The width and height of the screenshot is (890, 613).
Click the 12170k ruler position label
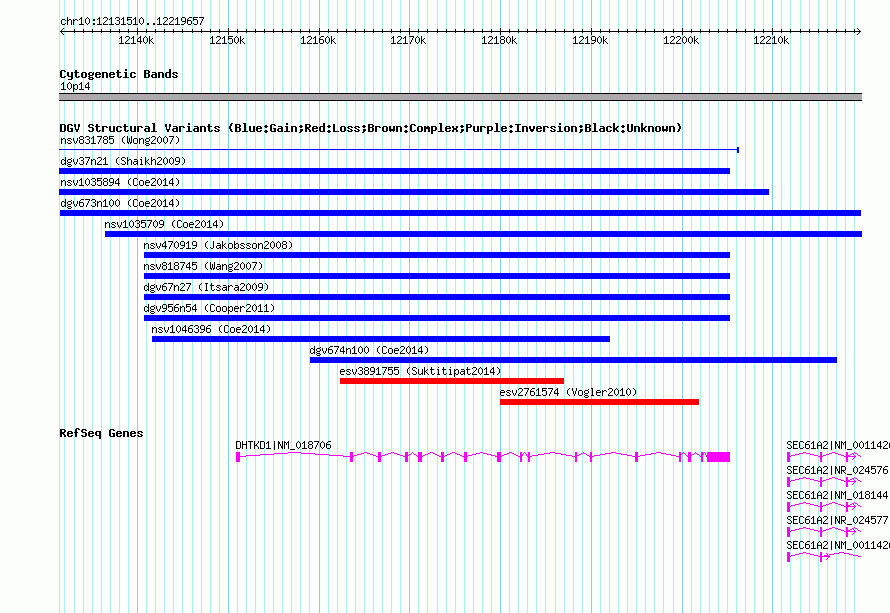point(408,40)
